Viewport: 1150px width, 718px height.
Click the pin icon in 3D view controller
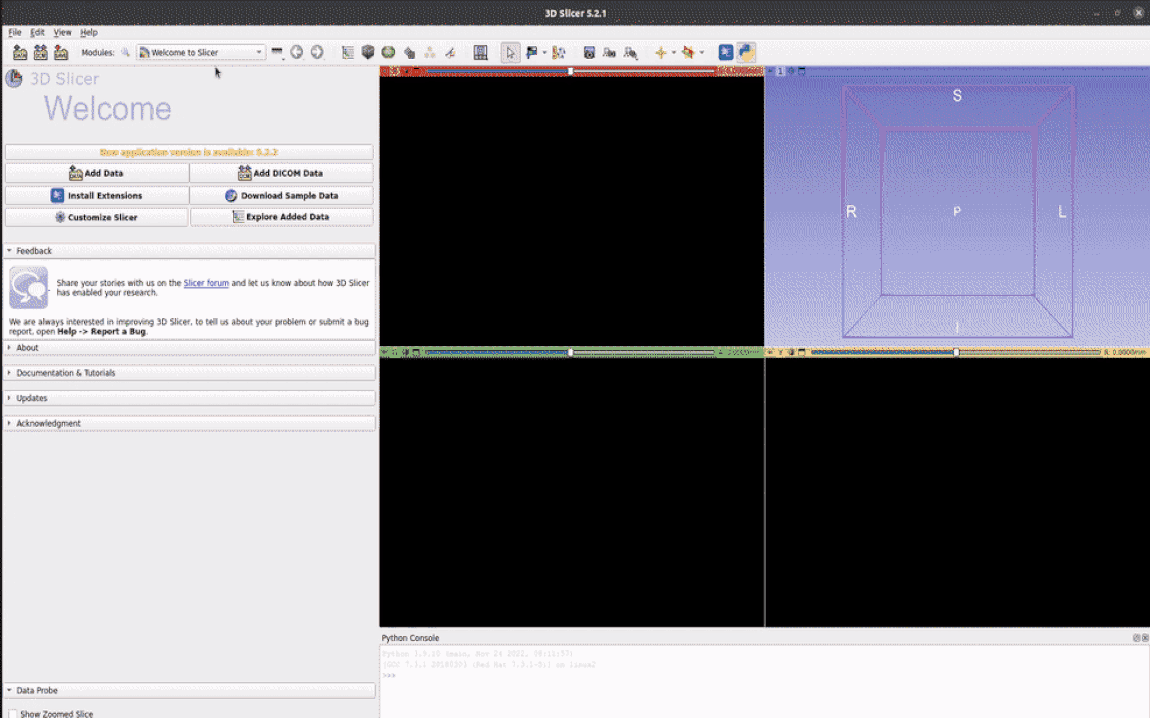click(x=770, y=71)
